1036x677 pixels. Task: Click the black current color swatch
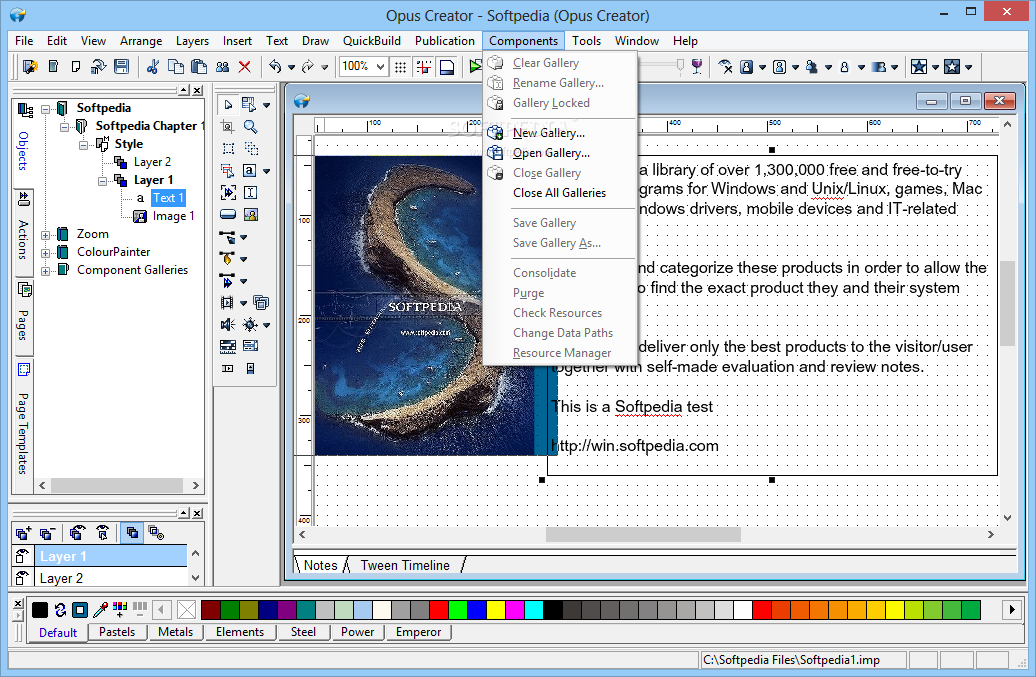(x=40, y=609)
